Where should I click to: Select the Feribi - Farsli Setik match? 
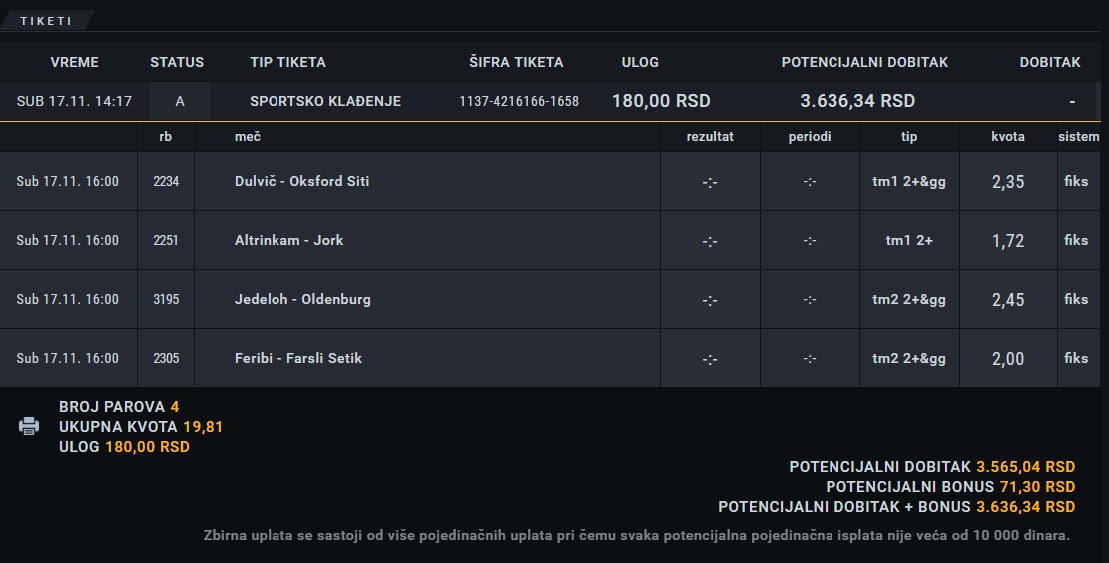298,358
